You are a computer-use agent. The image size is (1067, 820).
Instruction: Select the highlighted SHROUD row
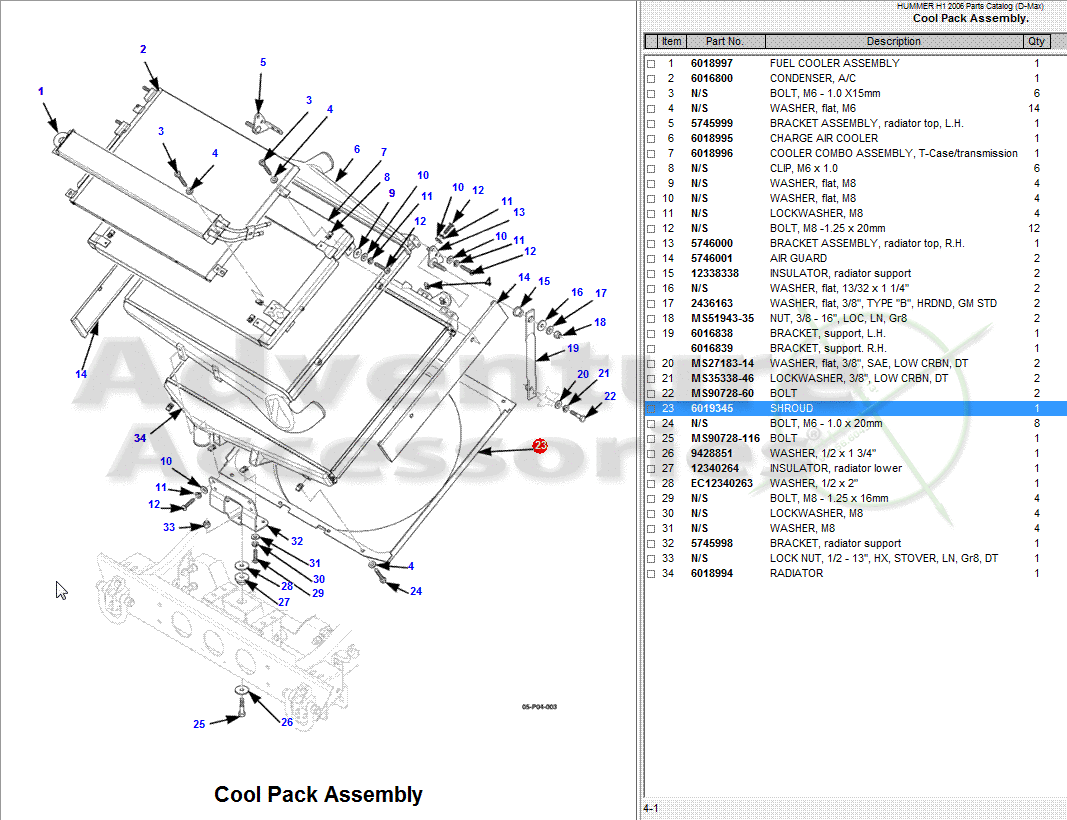pos(855,408)
